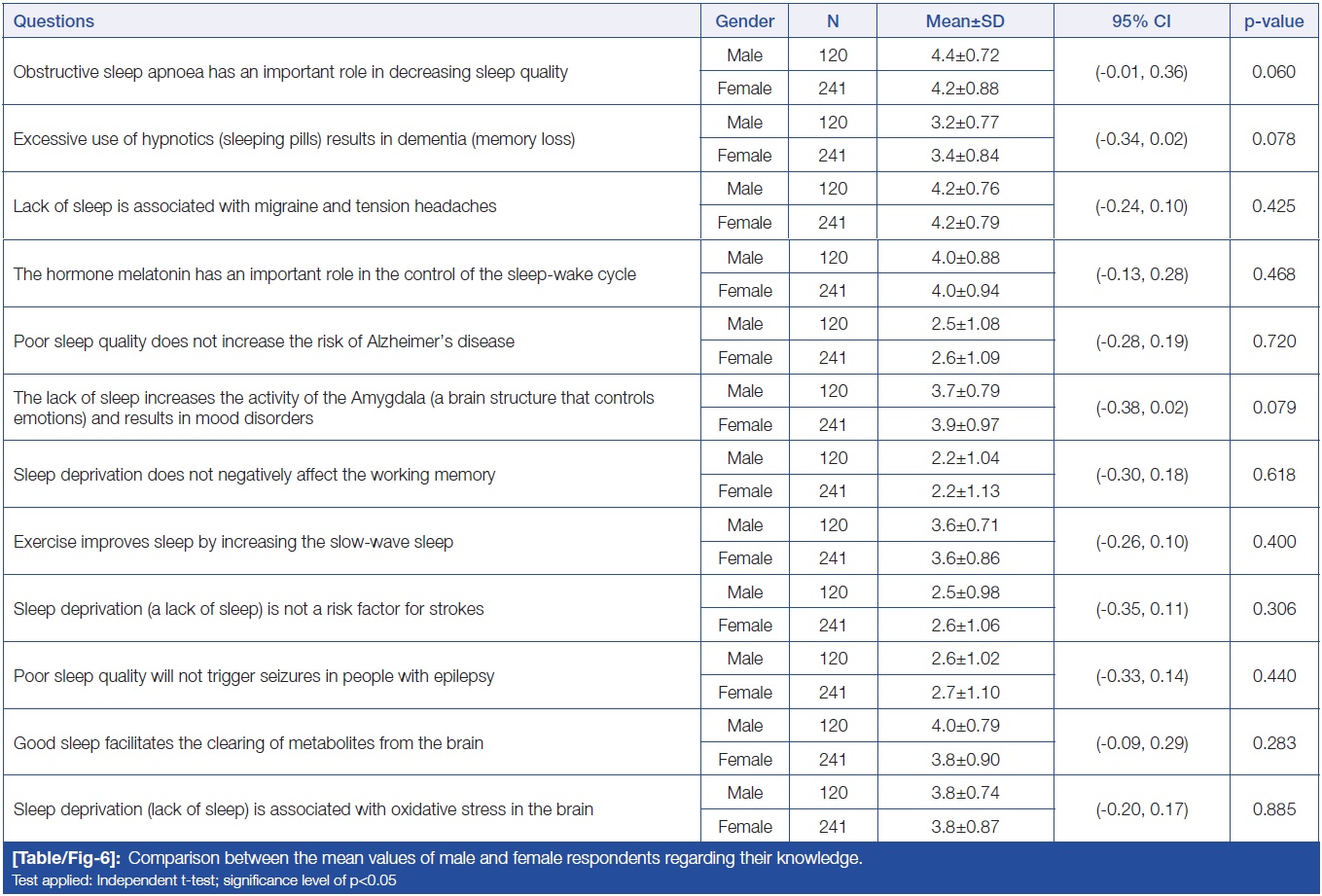Select the hypnotics and dementia question row
Screen dimensions: 1322x896
(294, 139)
